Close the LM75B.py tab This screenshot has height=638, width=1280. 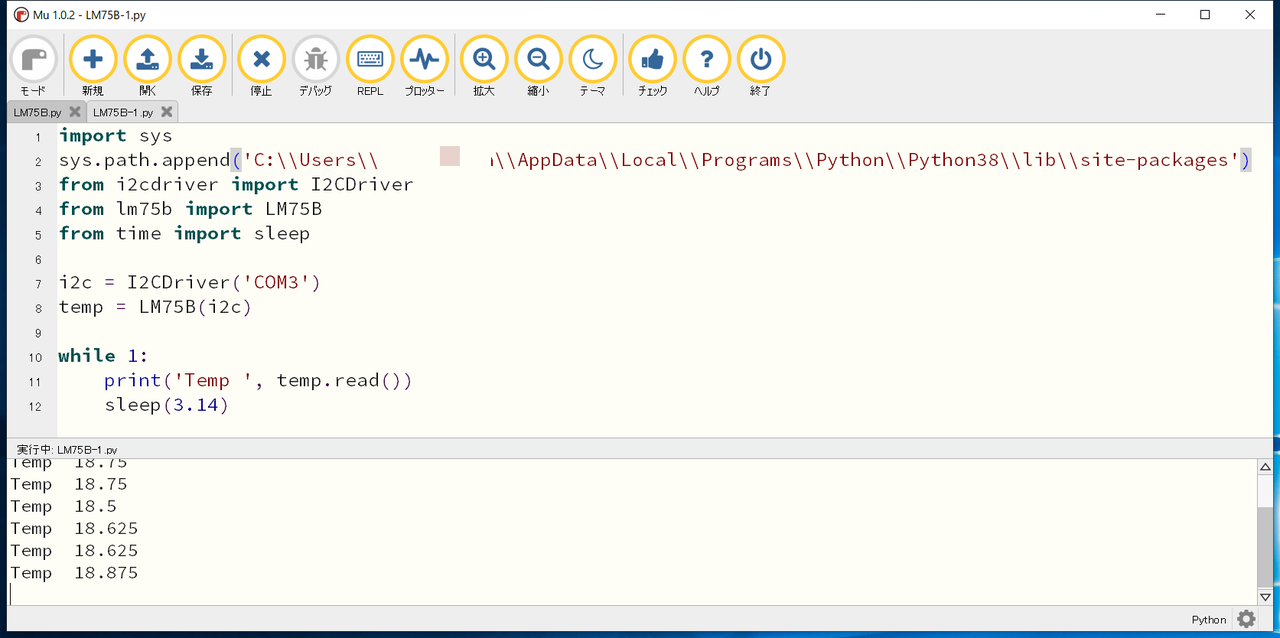[76, 112]
